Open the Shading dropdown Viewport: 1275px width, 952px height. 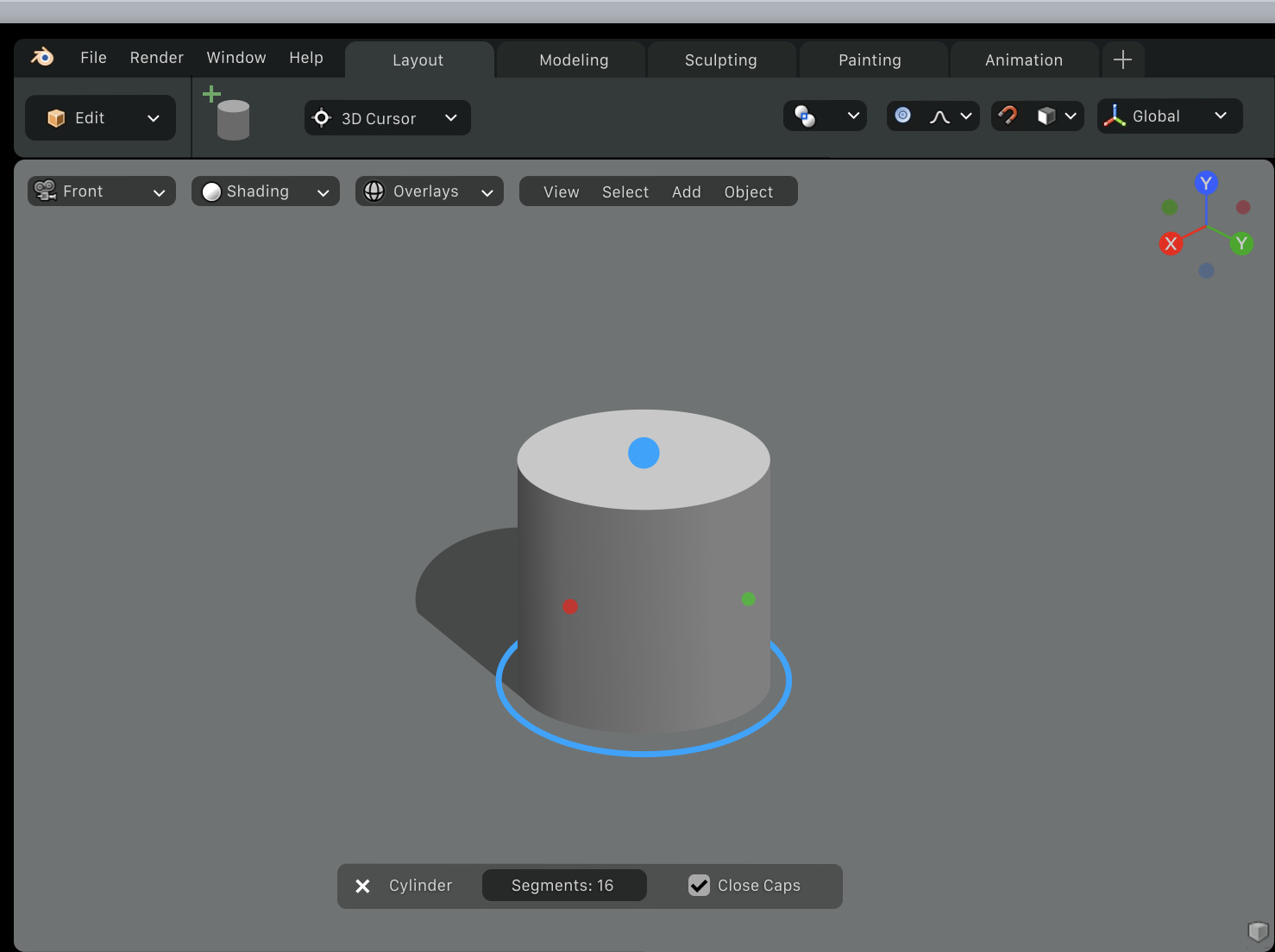click(x=266, y=191)
